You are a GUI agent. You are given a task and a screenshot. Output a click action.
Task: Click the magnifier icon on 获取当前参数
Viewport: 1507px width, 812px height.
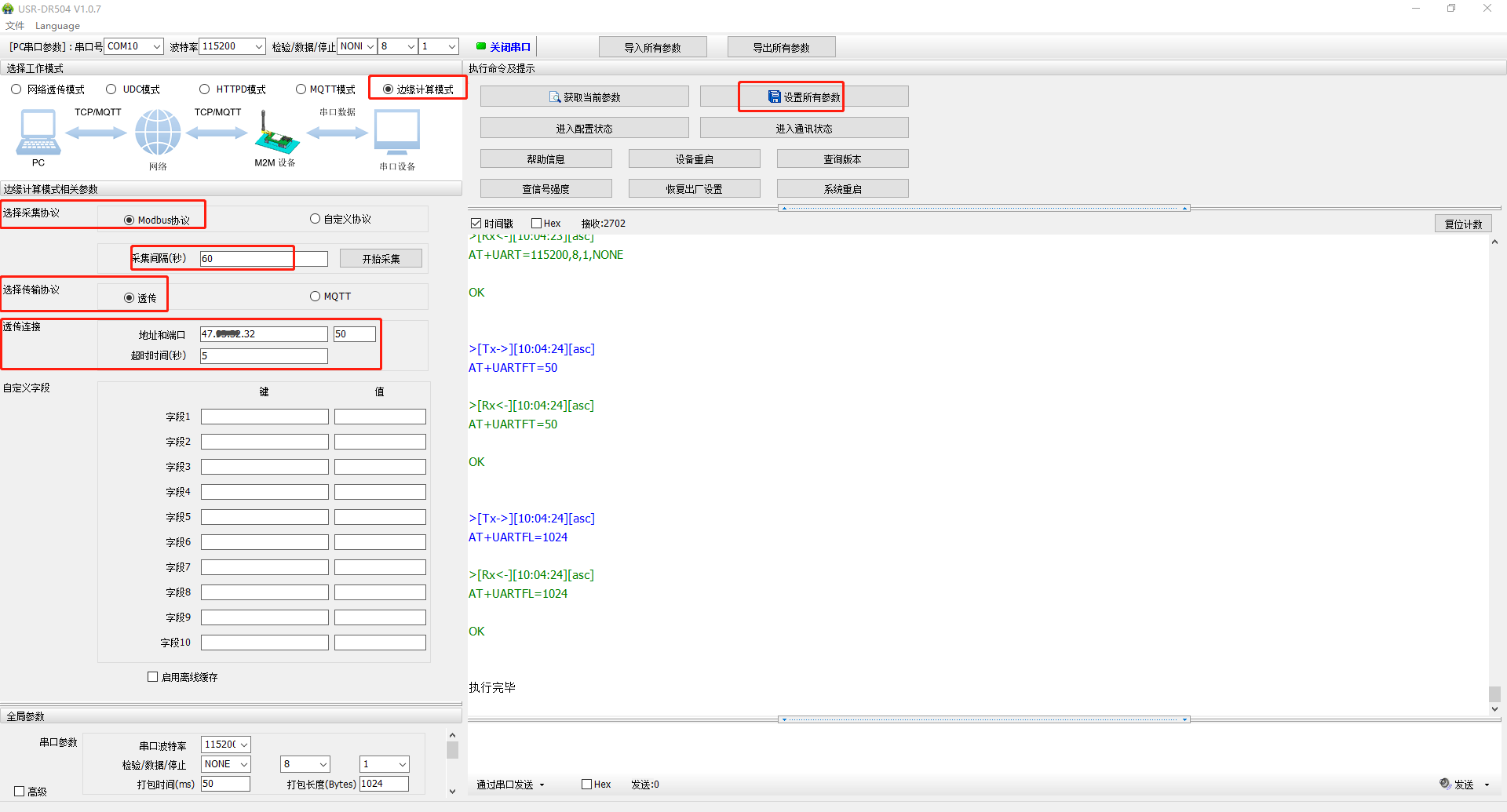pyautogui.click(x=555, y=97)
